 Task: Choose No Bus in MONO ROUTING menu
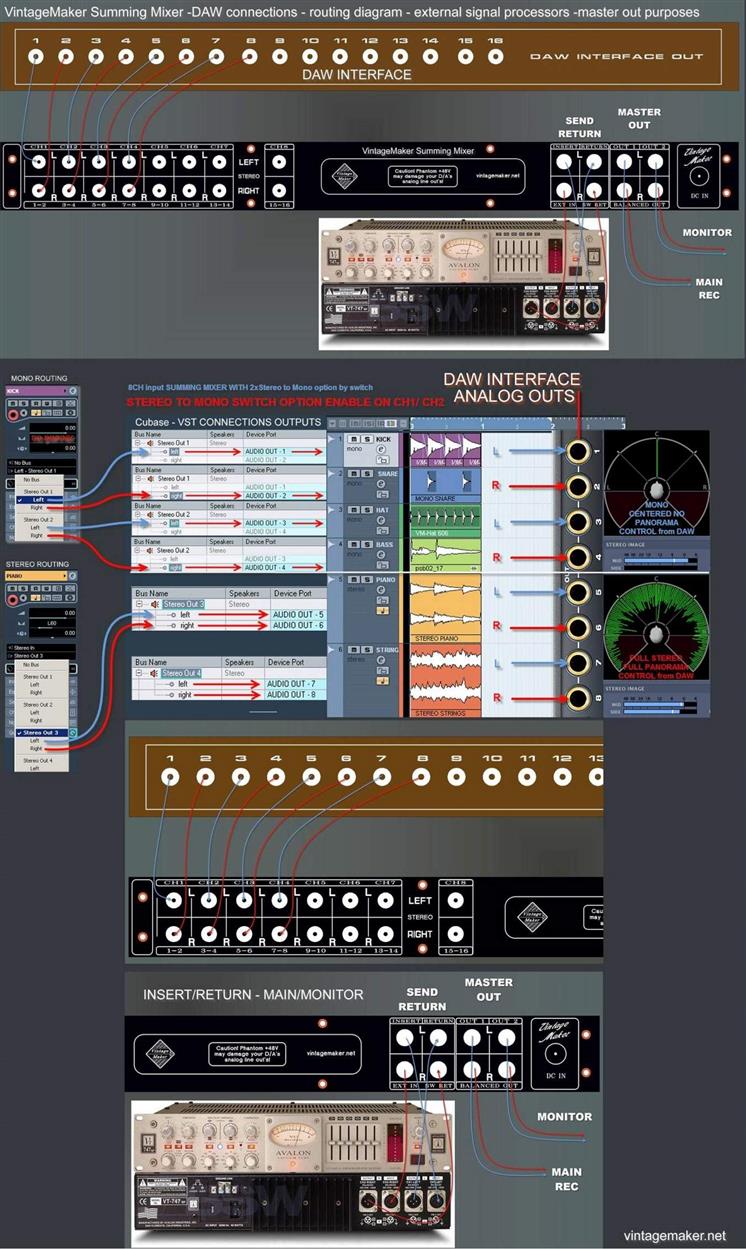point(32,479)
